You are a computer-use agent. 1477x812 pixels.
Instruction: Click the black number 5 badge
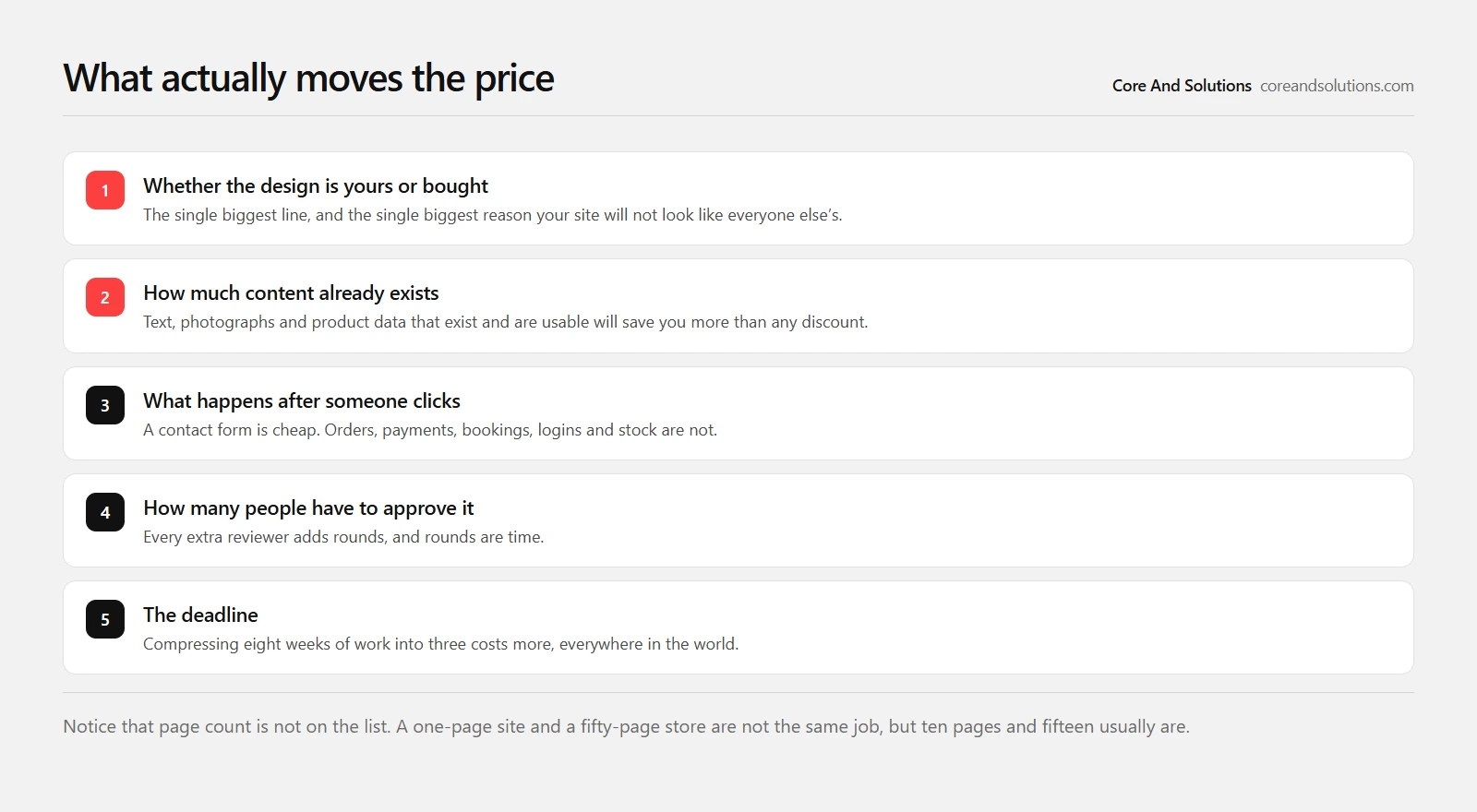(x=105, y=619)
